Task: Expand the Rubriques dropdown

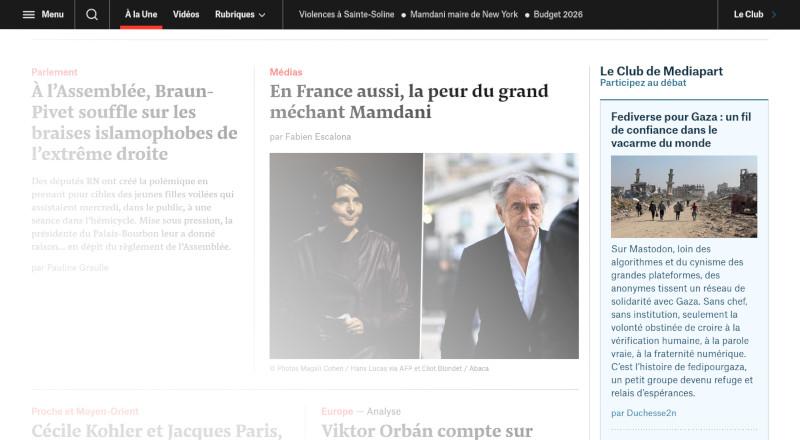Action: click(x=240, y=14)
